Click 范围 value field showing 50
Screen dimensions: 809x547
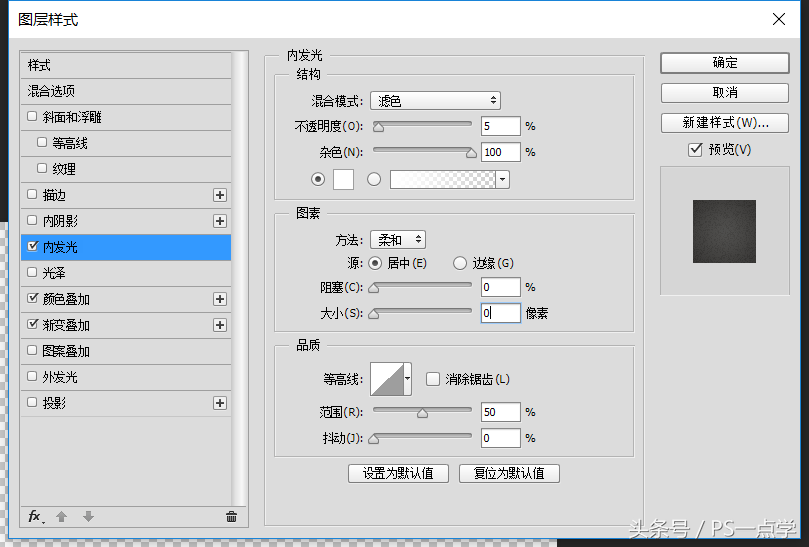tap(500, 412)
